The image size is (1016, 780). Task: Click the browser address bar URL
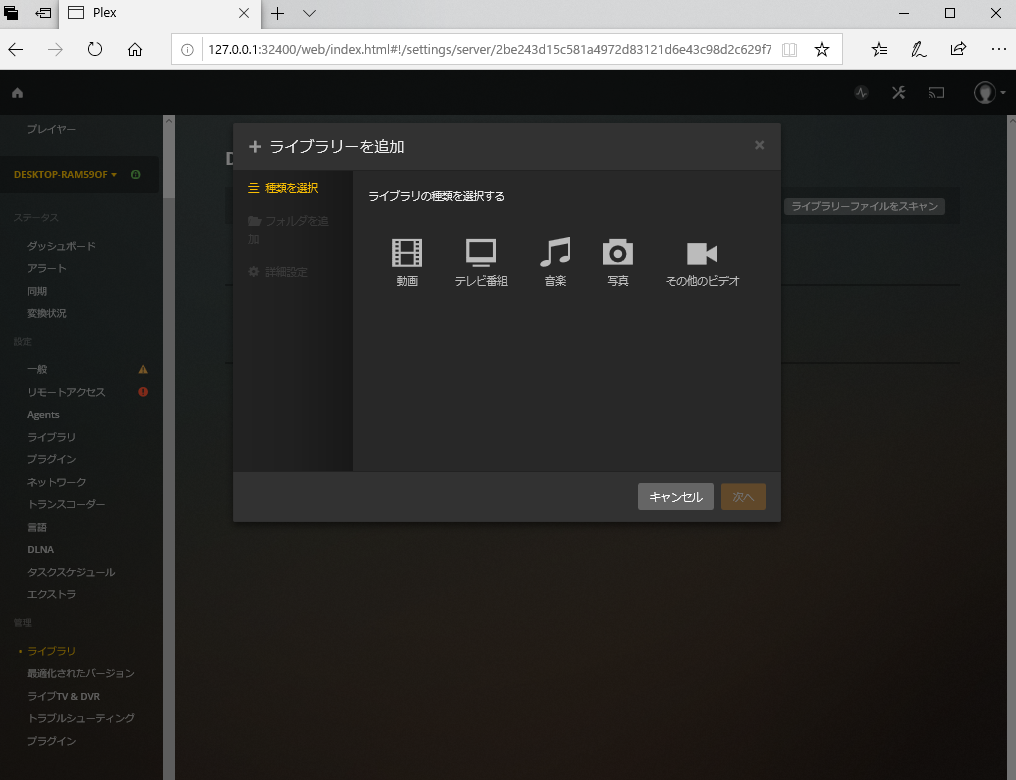click(x=489, y=49)
